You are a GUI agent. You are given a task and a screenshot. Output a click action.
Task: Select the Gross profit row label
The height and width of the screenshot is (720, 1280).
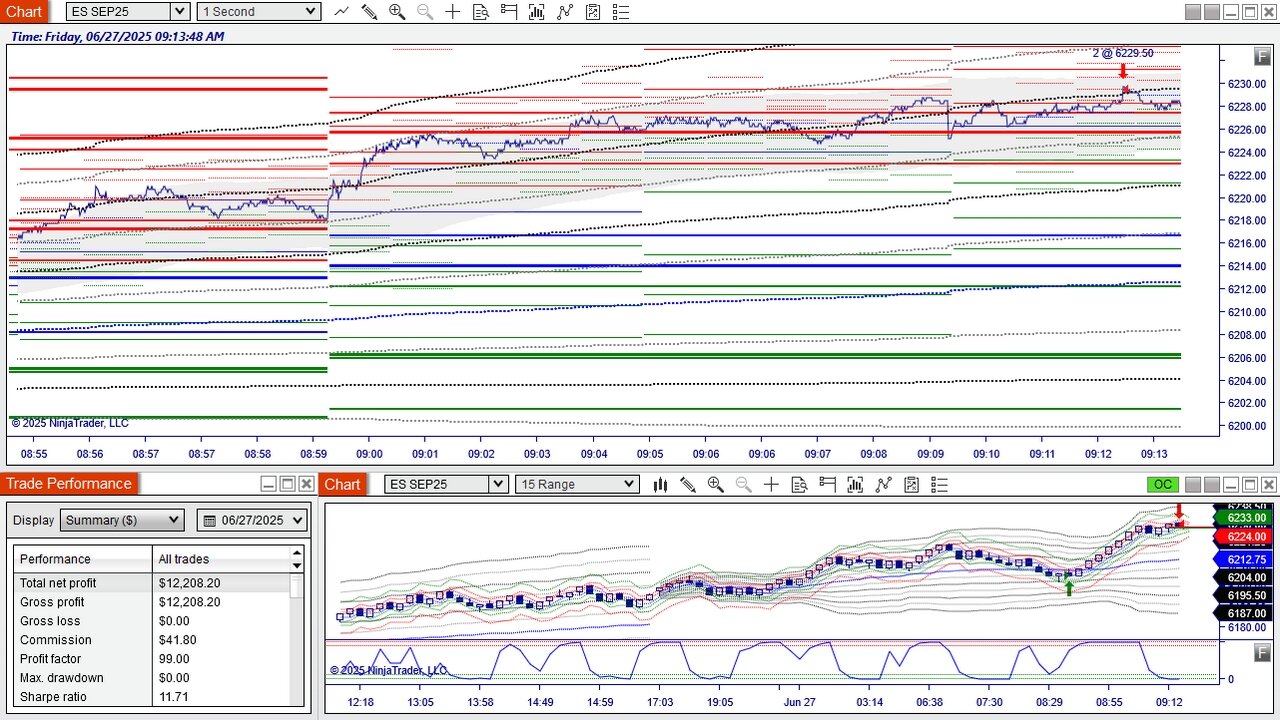pyautogui.click(x=52, y=602)
